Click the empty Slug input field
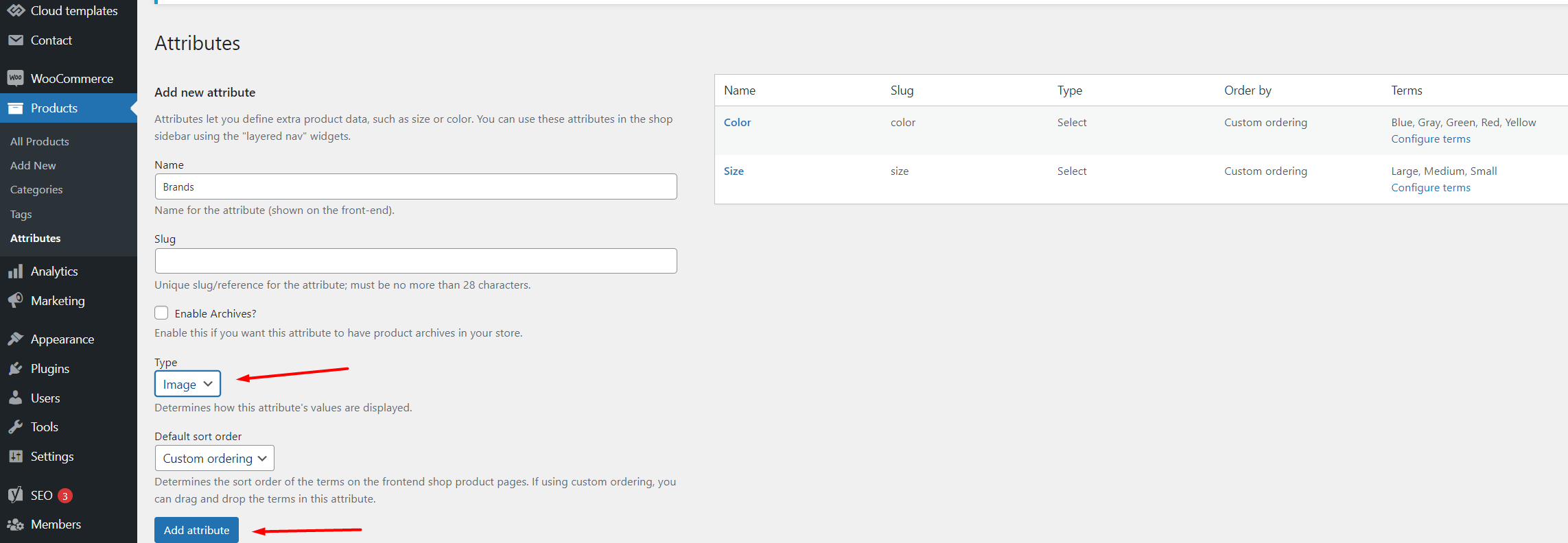Image resolution: width=1568 pixels, height=543 pixels. click(416, 261)
